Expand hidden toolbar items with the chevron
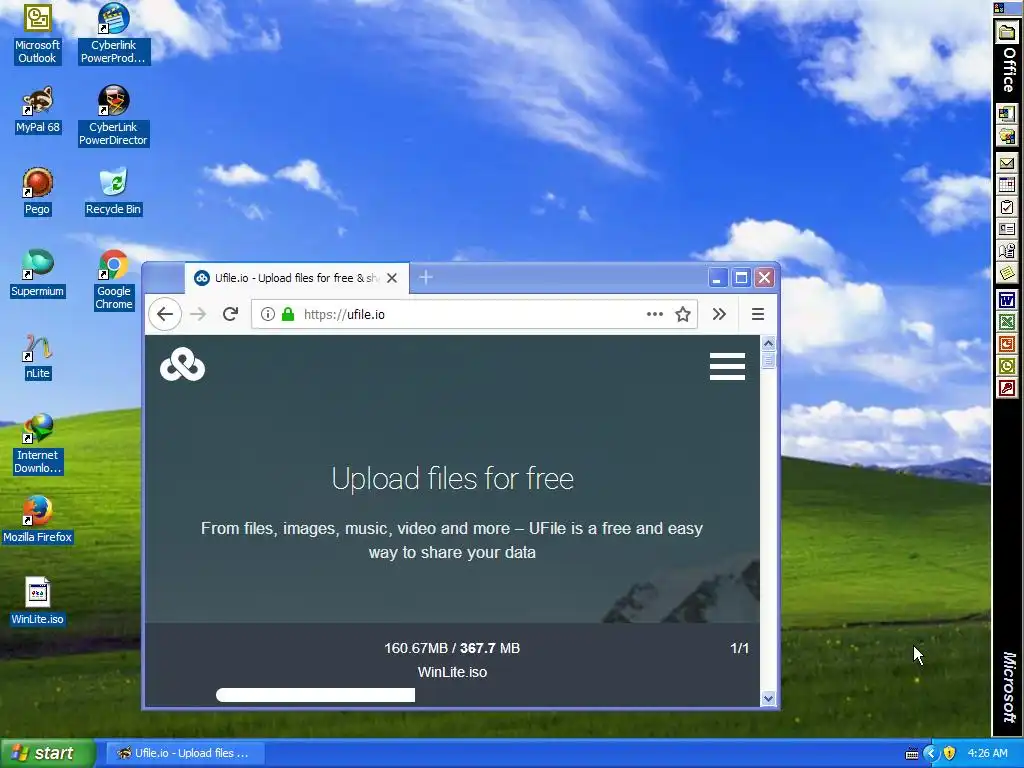Screen dimensions: 1024x768 click(719, 314)
